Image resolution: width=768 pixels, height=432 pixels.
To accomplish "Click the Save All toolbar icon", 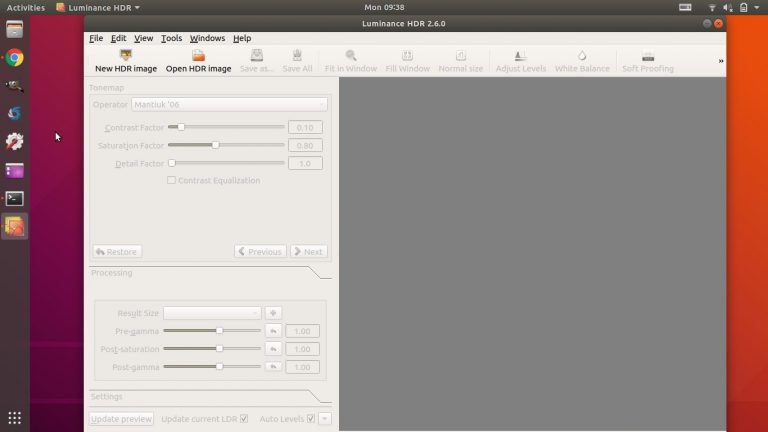I will point(297,55).
